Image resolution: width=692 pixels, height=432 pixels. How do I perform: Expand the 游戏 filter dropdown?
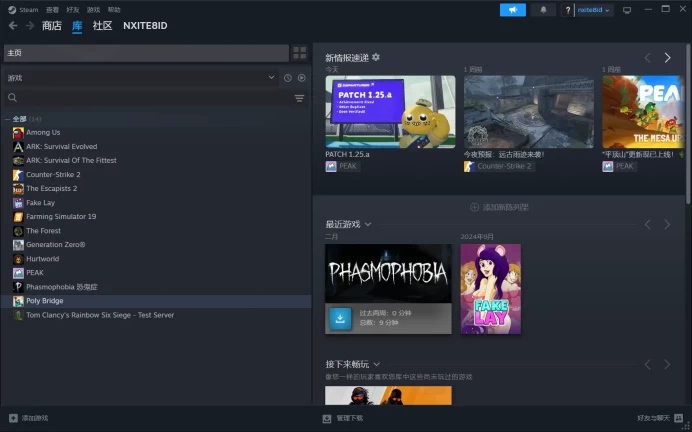[x=141, y=78]
